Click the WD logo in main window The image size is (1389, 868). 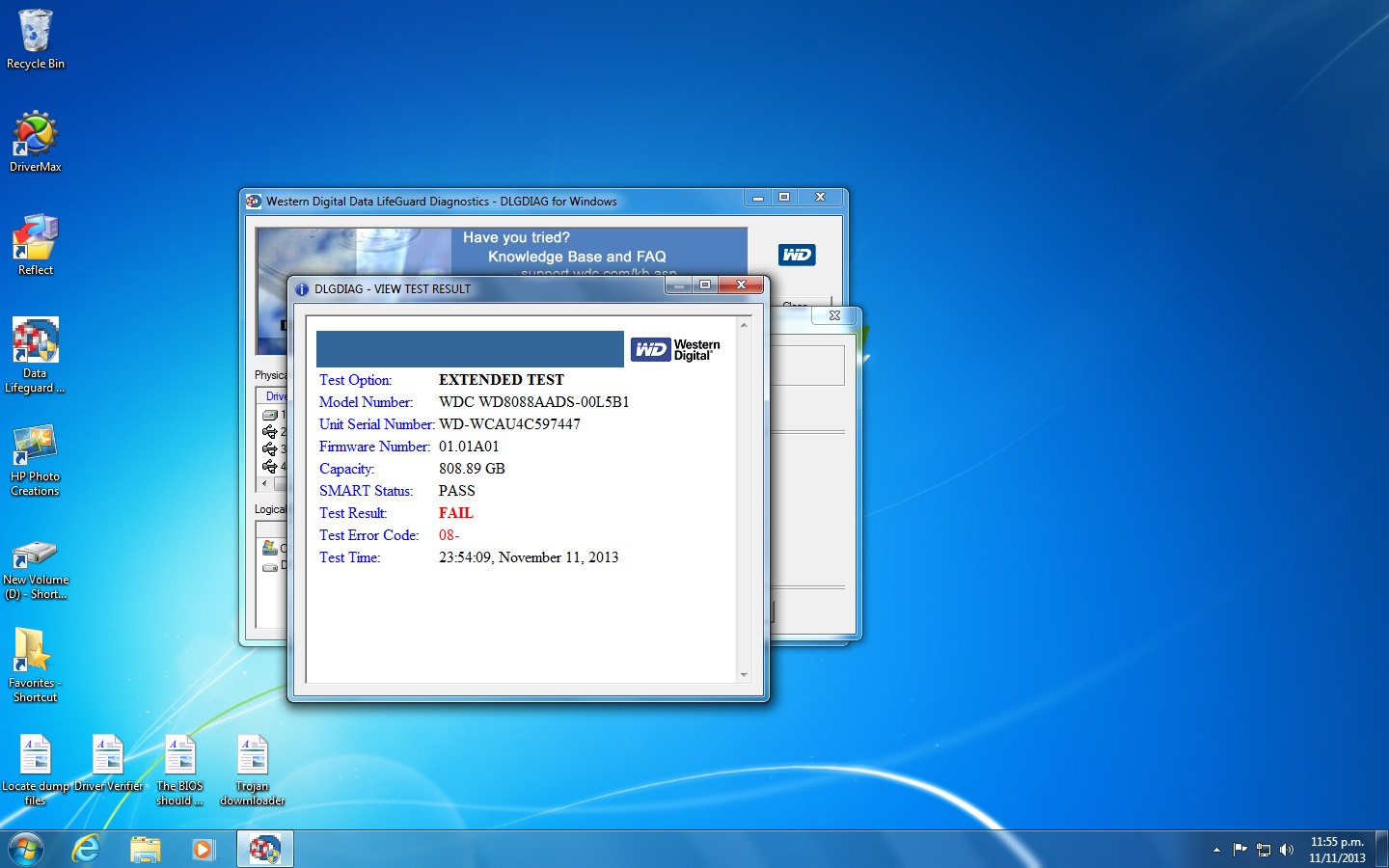pos(797,255)
